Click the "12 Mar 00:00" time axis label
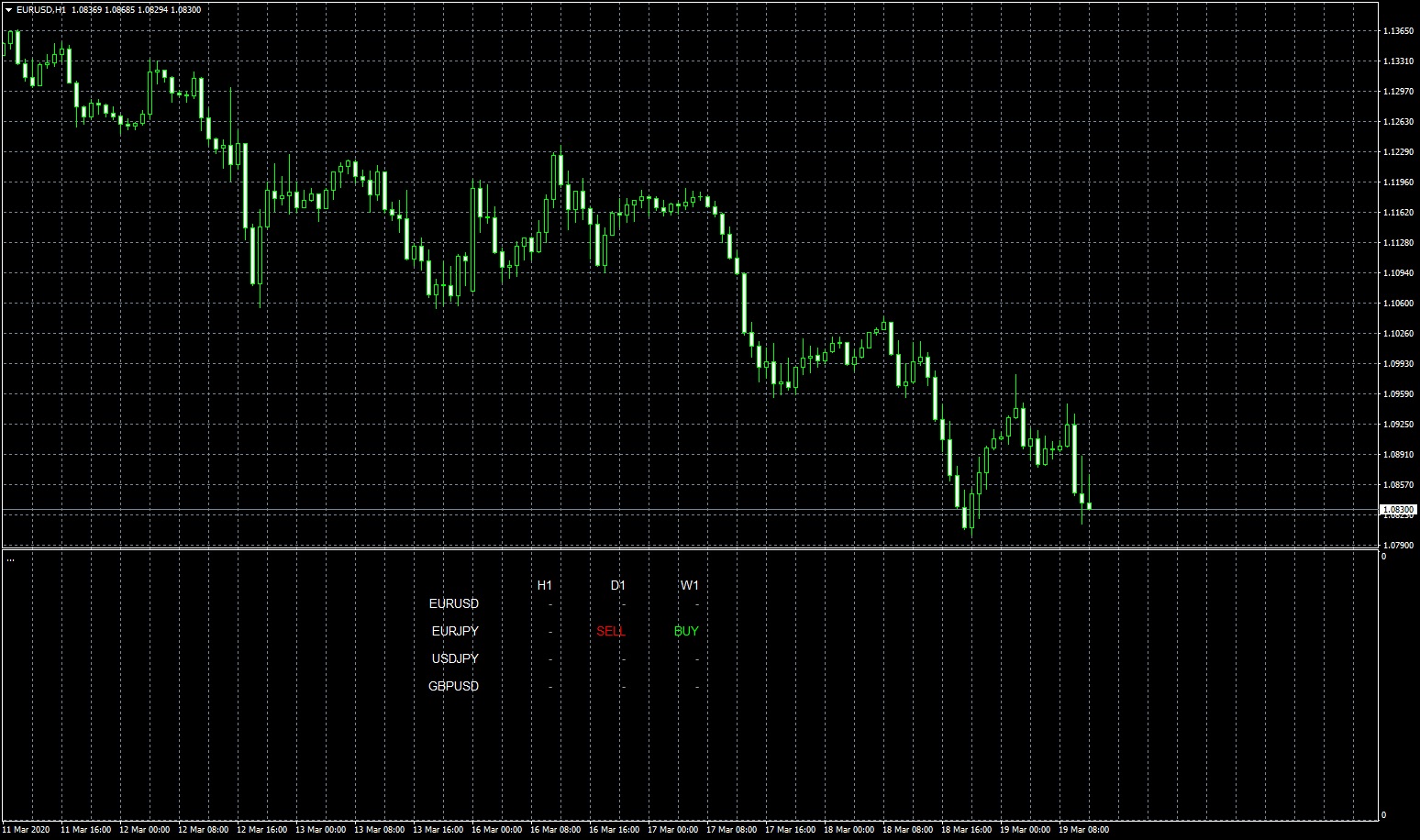Image resolution: width=1420 pixels, height=840 pixels. (x=144, y=830)
